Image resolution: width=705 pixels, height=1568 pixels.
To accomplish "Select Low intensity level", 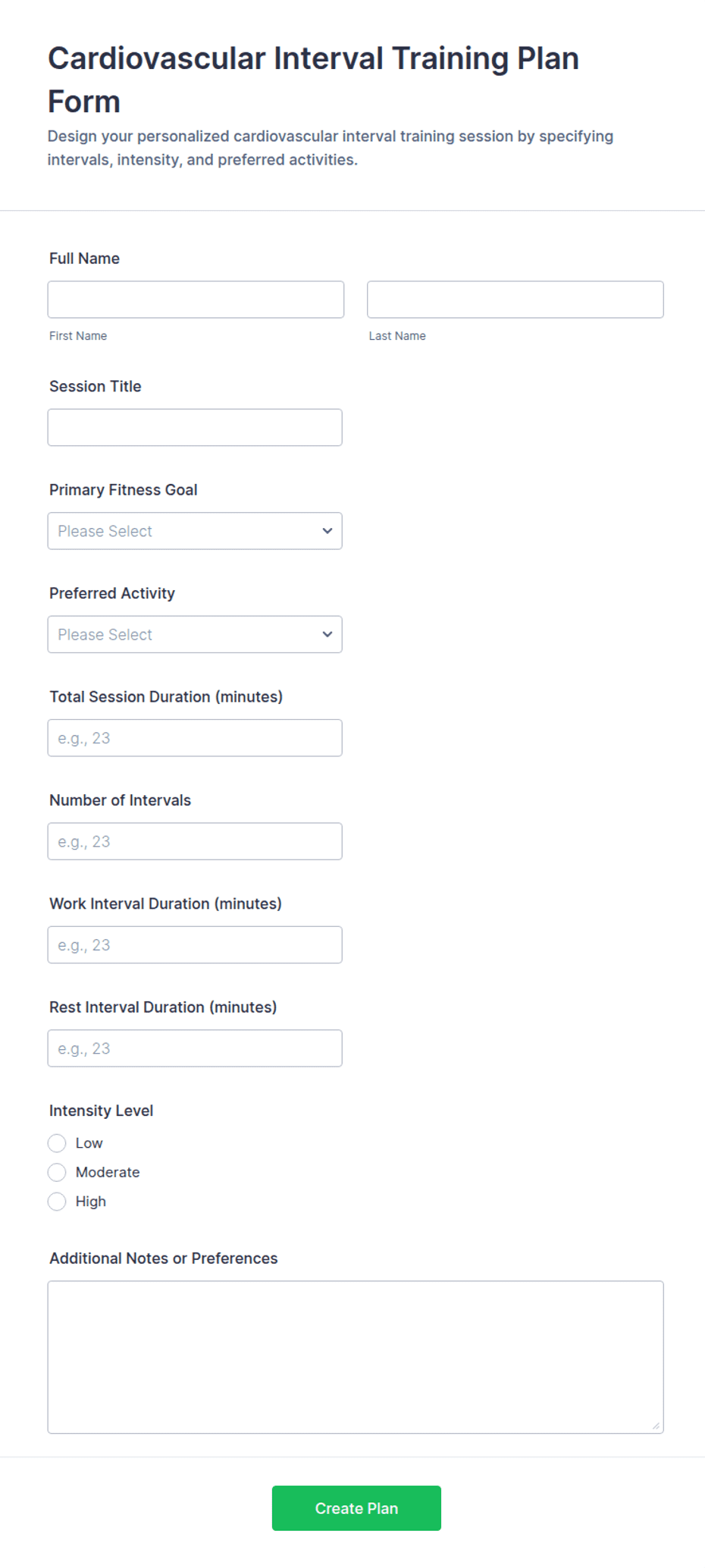I will pos(57,1143).
